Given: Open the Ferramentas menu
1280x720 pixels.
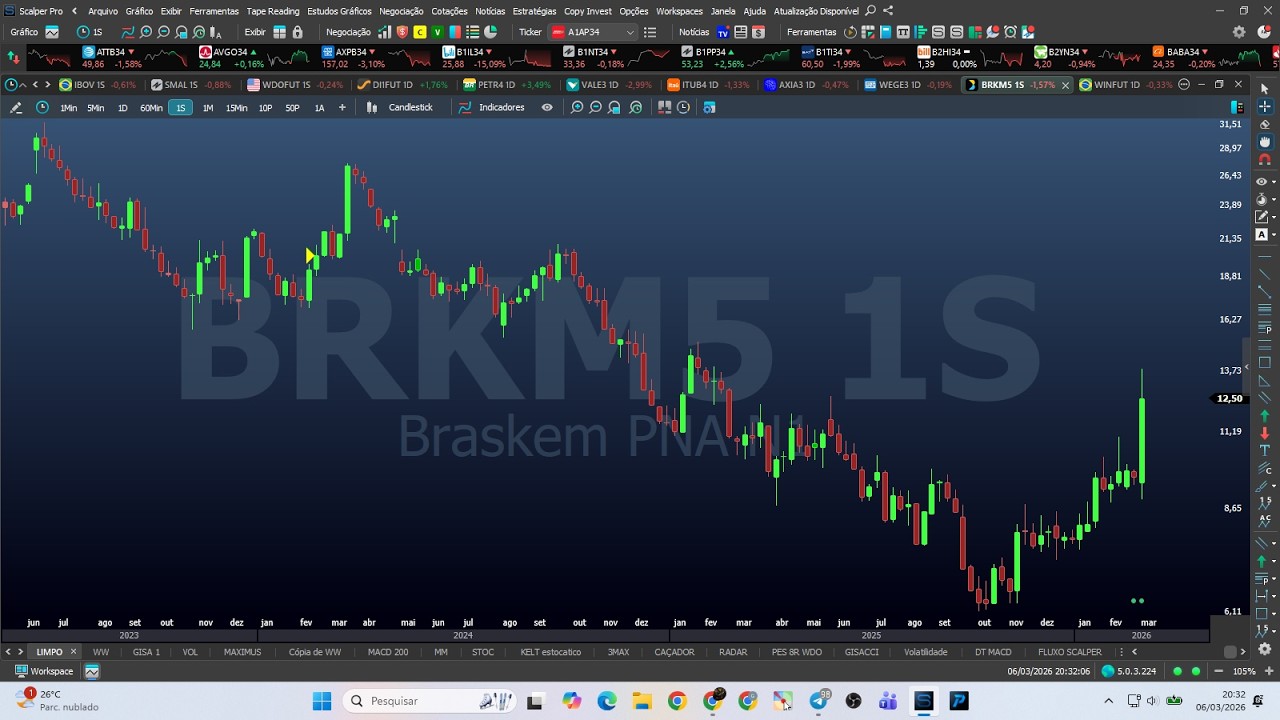Looking at the screenshot, I should click(x=214, y=11).
